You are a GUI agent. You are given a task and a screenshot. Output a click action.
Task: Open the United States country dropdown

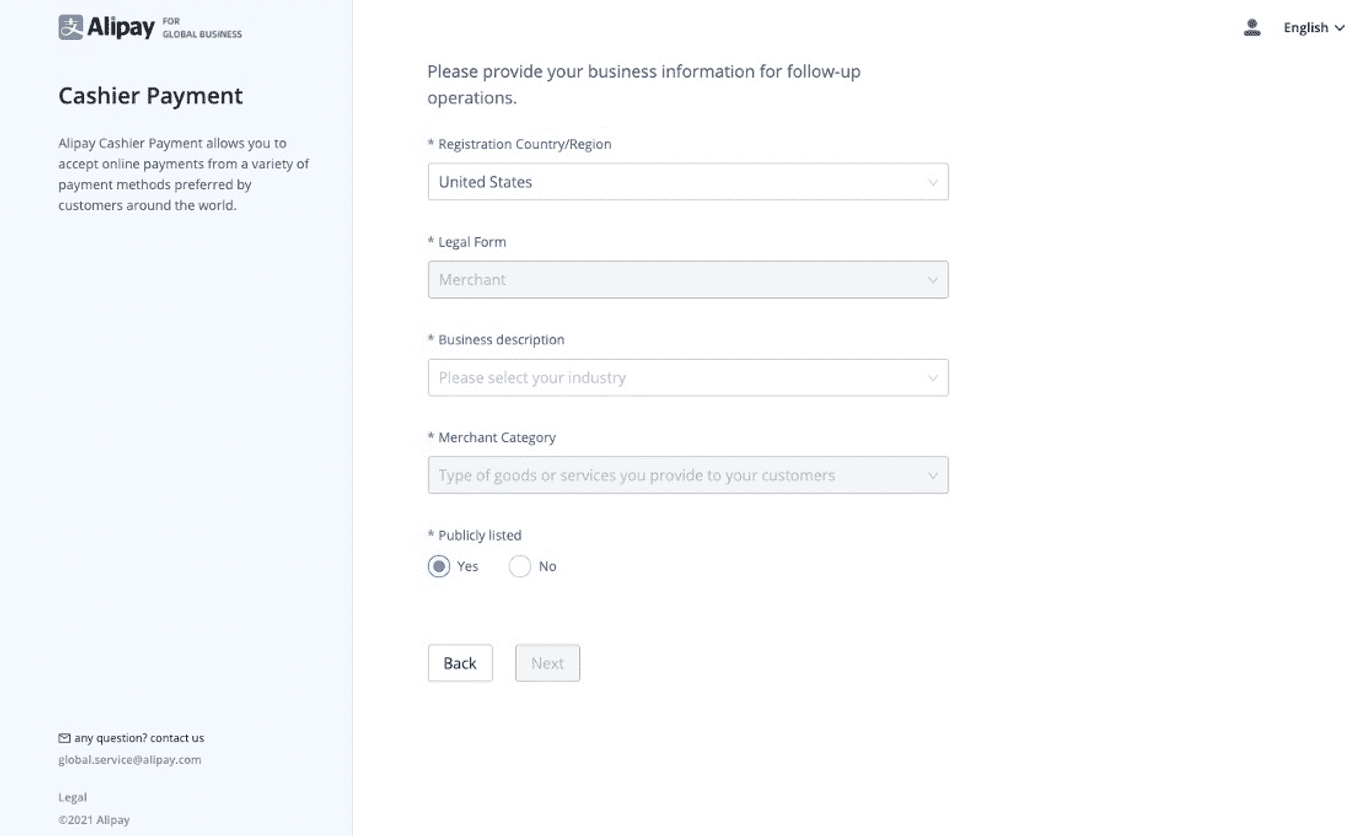687,182
